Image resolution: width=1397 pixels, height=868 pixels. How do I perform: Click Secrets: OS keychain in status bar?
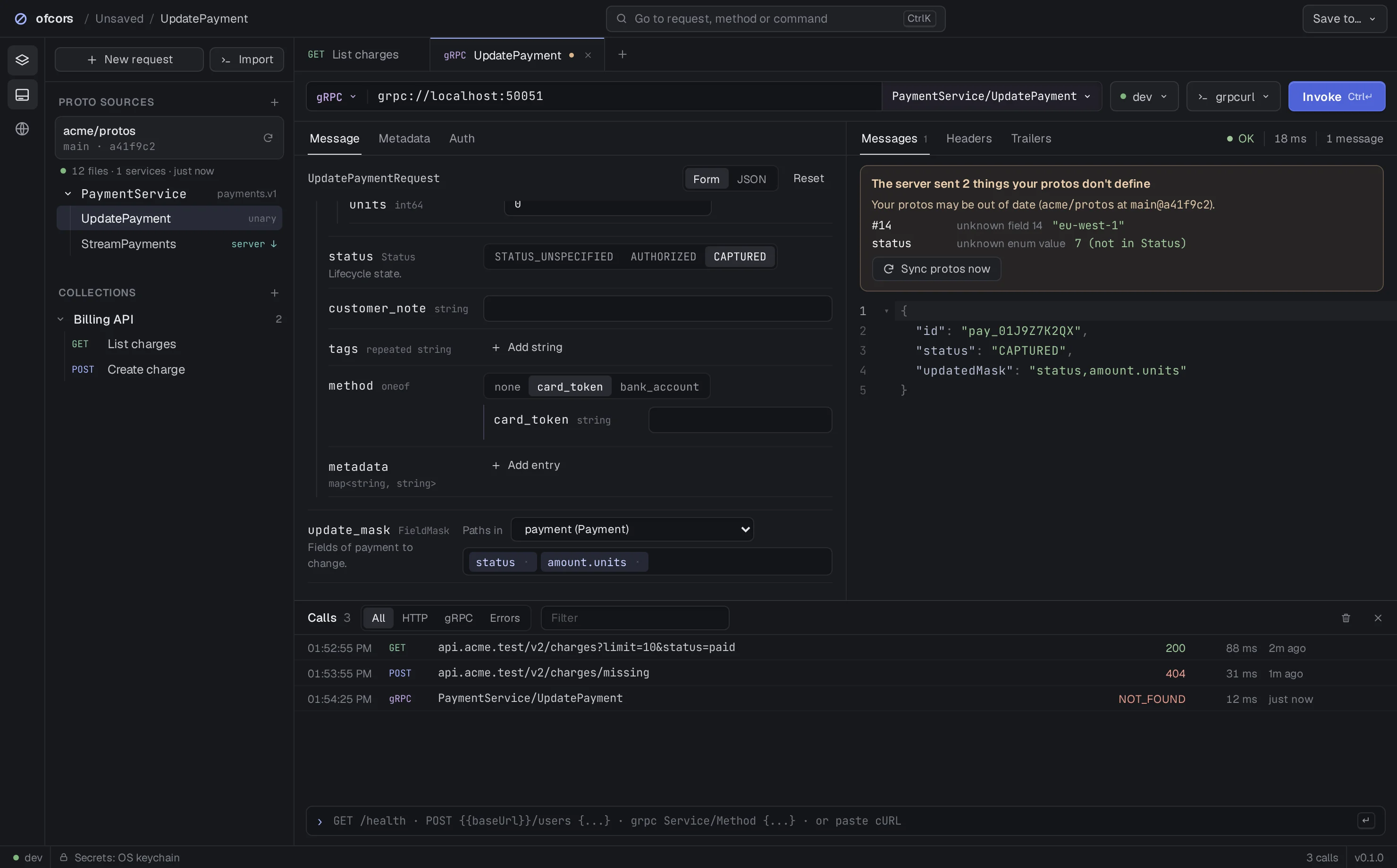120,858
